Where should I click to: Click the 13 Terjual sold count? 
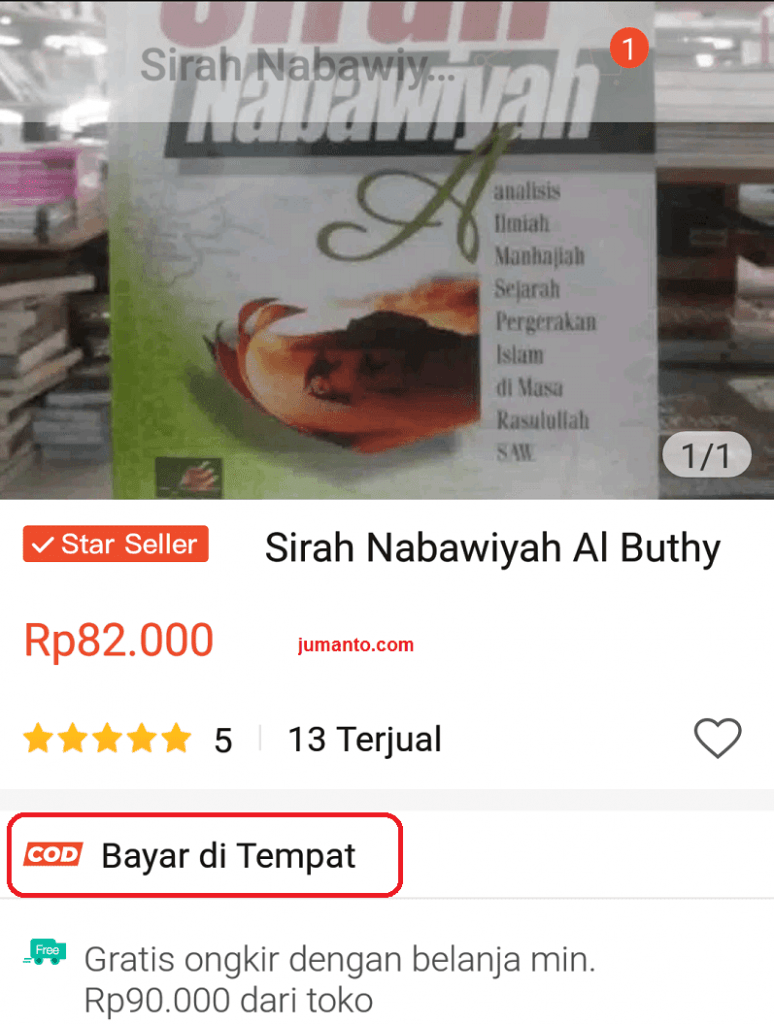[x=364, y=739]
